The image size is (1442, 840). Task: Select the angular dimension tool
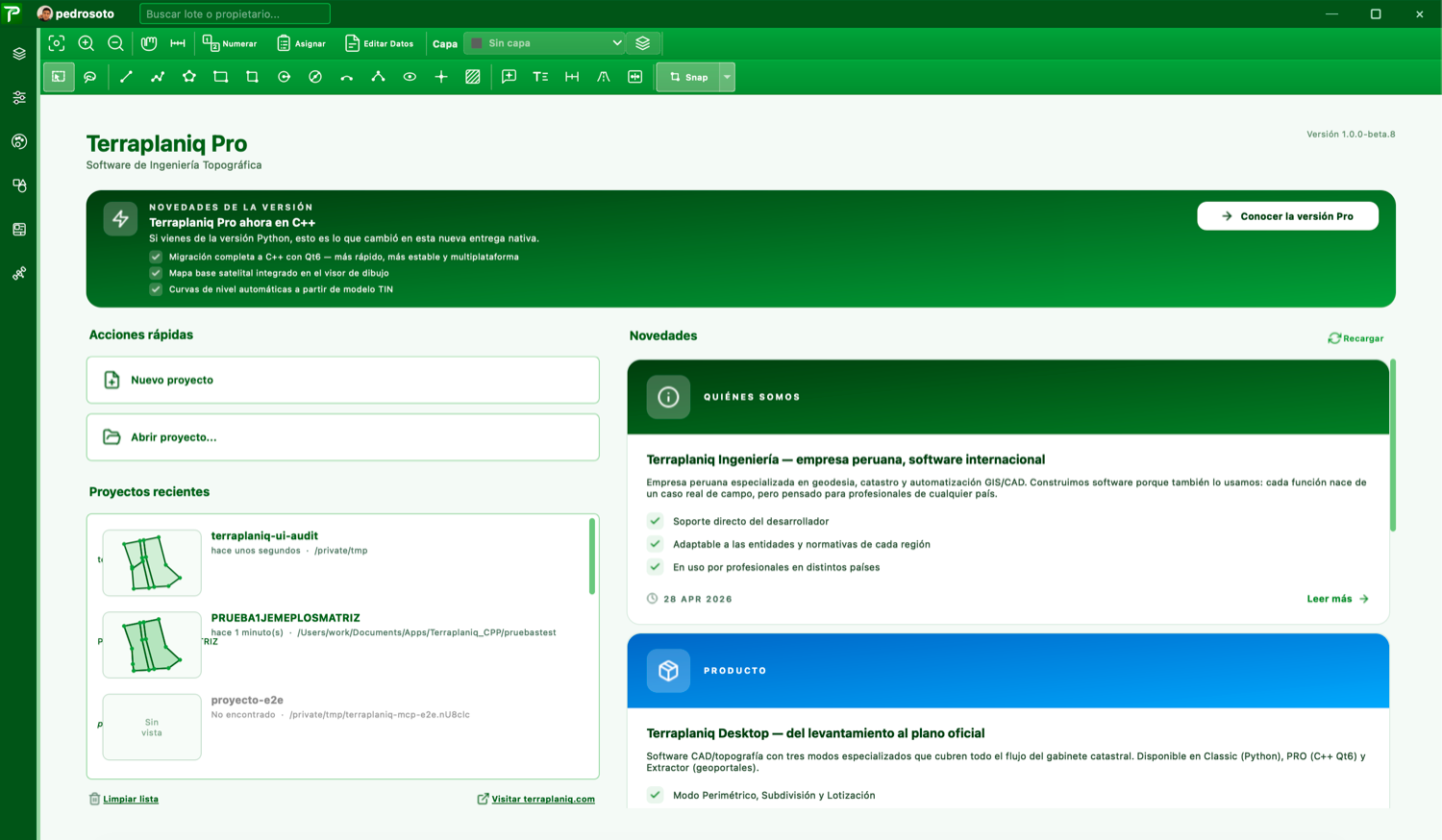[604, 77]
